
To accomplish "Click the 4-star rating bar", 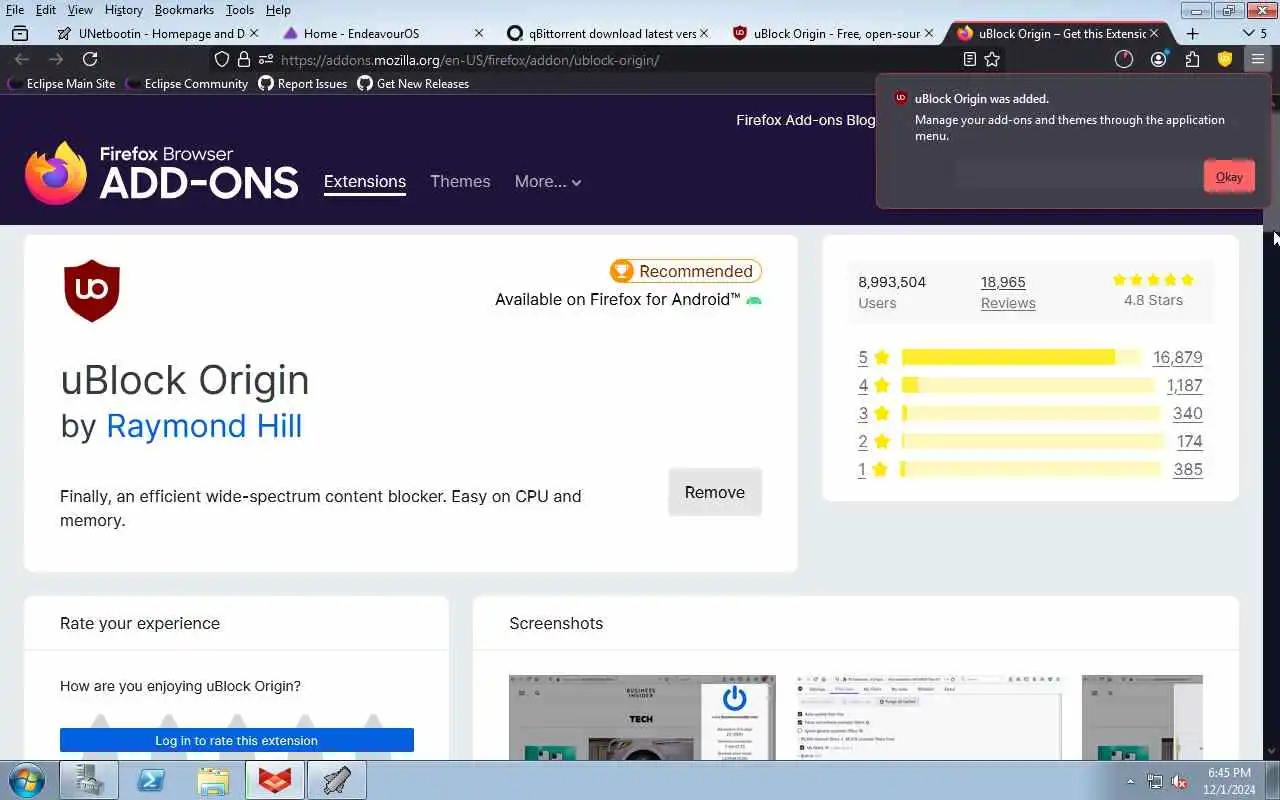I will 1028,385.
